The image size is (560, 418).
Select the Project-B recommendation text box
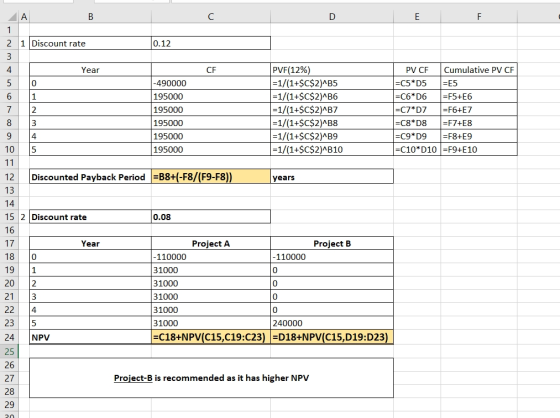[x=211, y=378]
